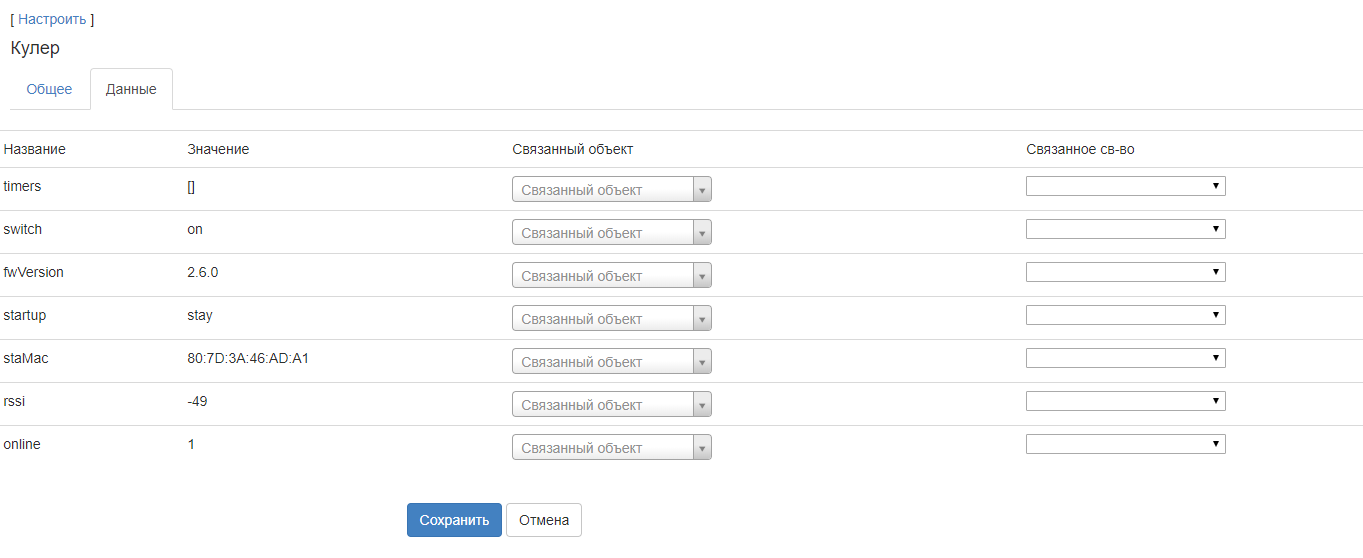This screenshot has height=558, width=1363.
Task: Open the Настроить link
Action: pyautogui.click(x=52, y=19)
